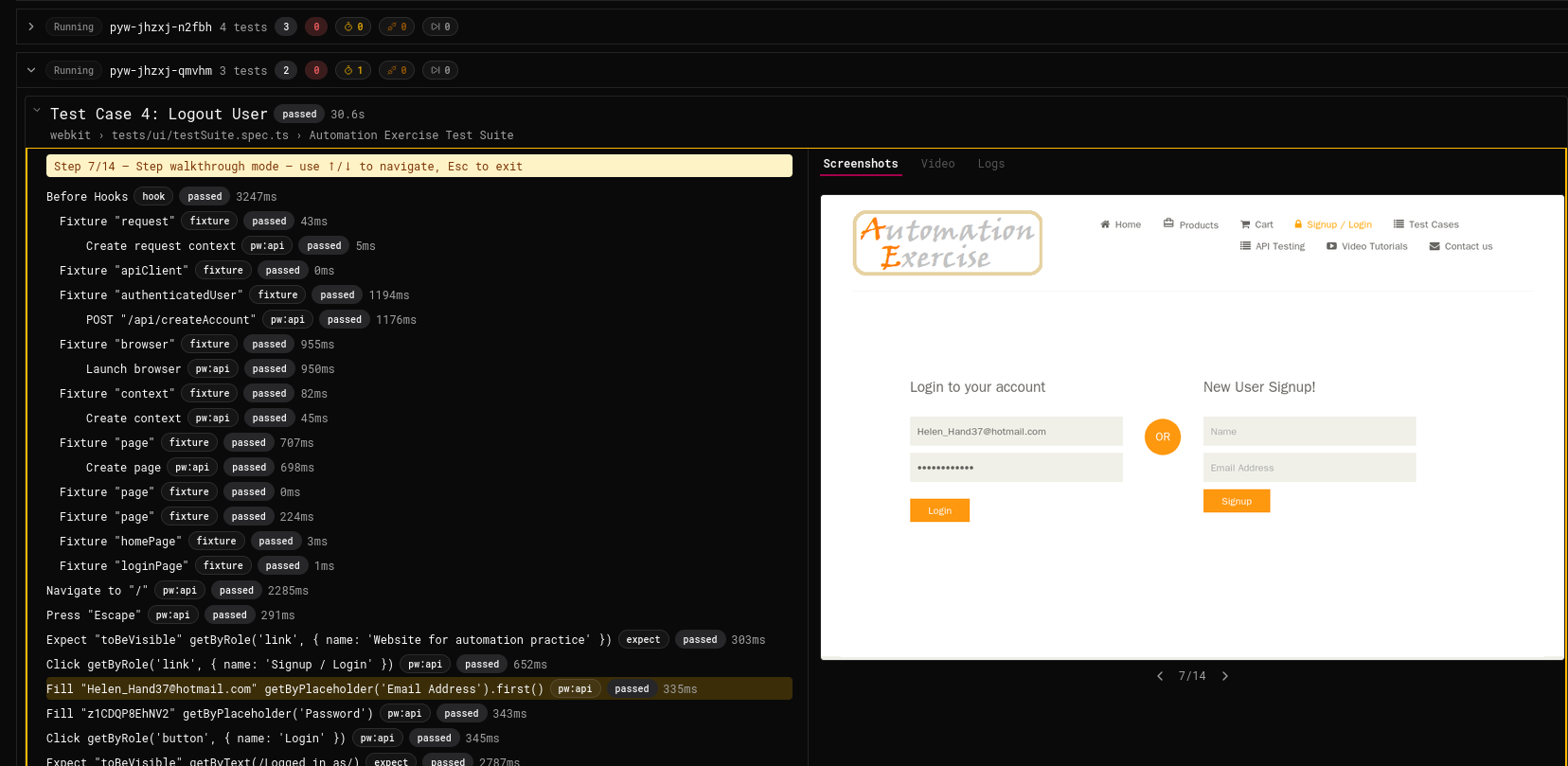Click the Running badge of pyw-jhzxj-qmvhm
The height and width of the screenshot is (766, 1568).
[74, 70]
